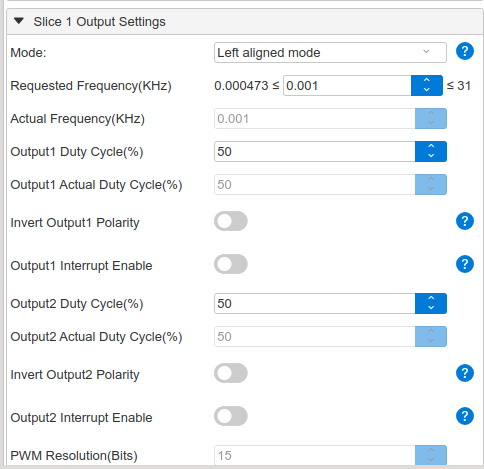Enable Output1 Interrupt Enable switch

pos(231,264)
